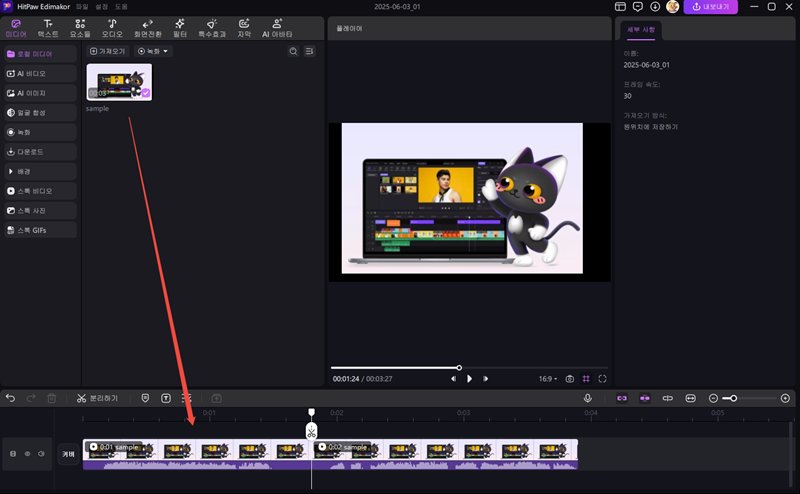Open the 설정 menu

coord(102,7)
